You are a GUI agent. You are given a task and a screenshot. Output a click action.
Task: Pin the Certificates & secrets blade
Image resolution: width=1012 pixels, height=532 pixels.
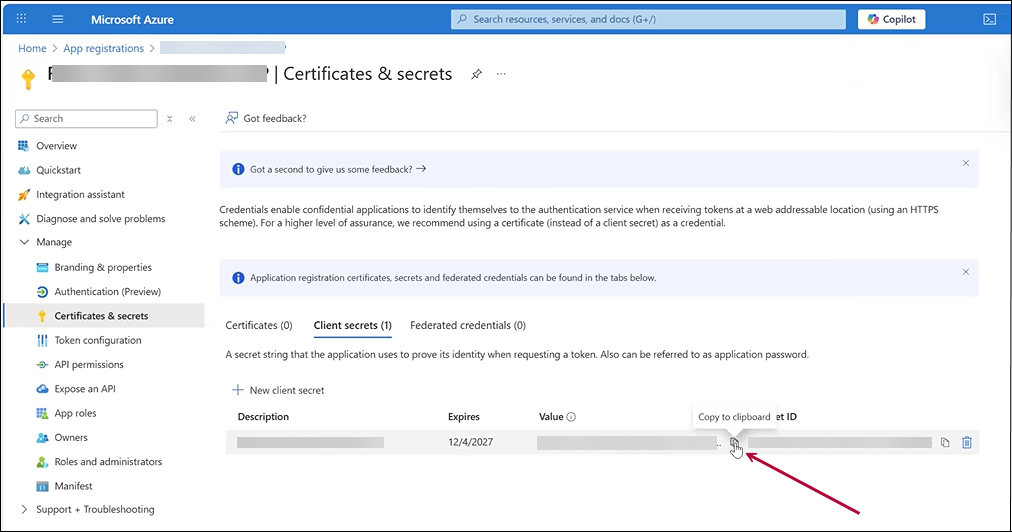(476, 74)
